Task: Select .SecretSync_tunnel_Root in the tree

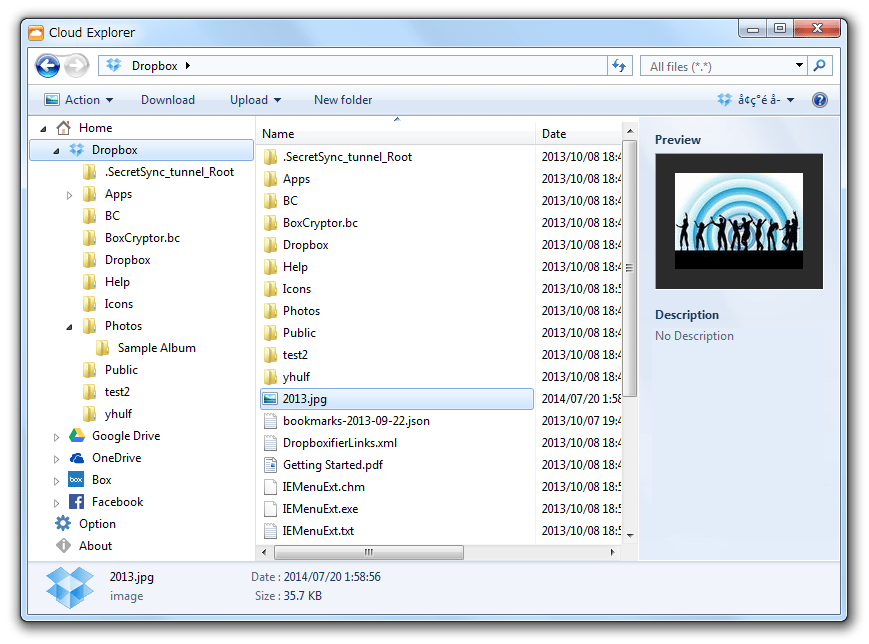Action: coord(170,172)
